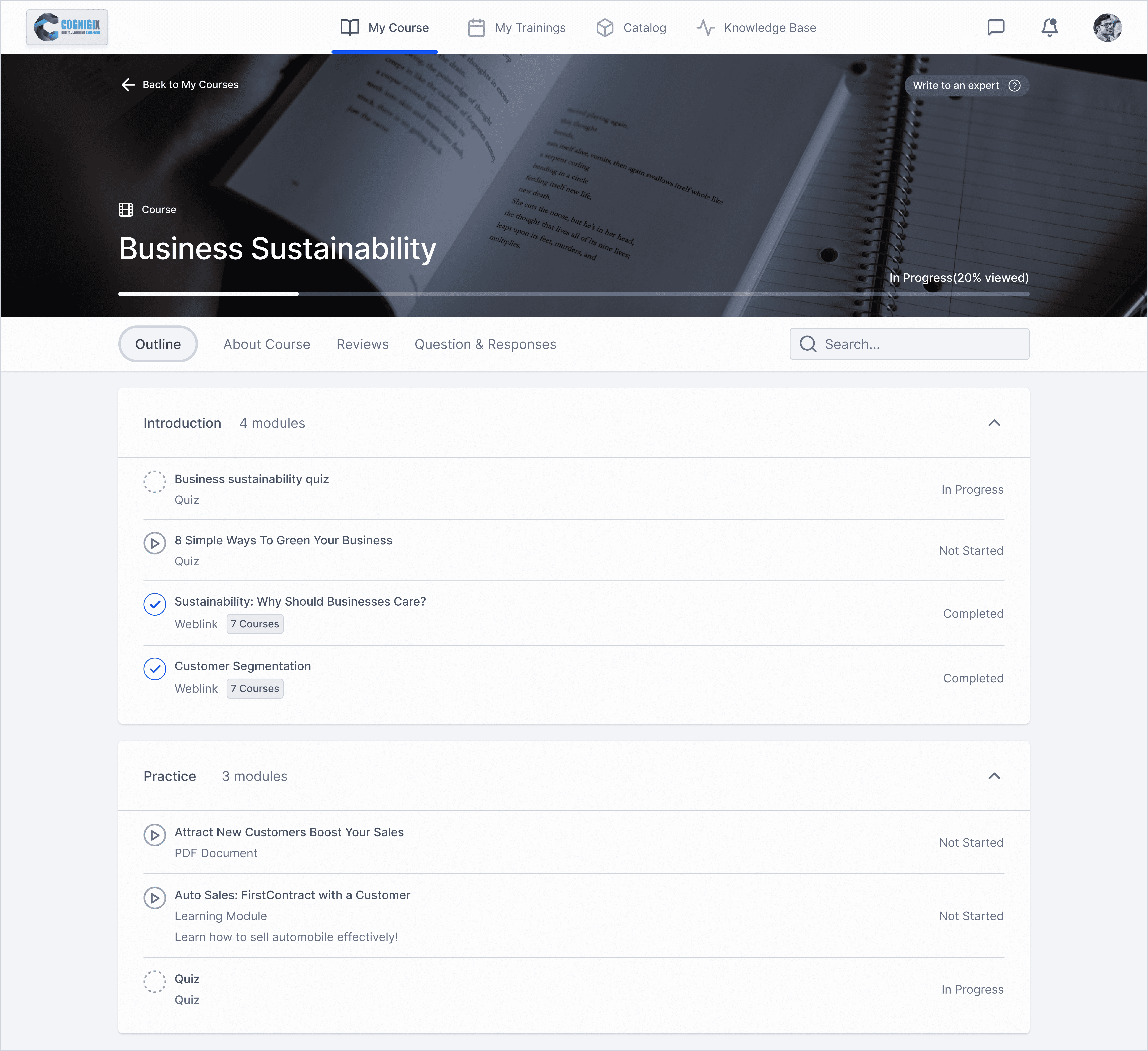Click play icon for Attract New Customers module
The image size is (1148, 1051).
coord(154,835)
